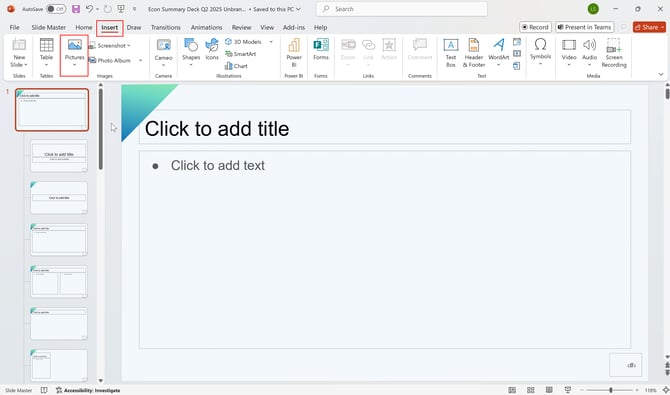Click Accessibility: Investigate in status bar
The width and height of the screenshot is (670, 395).
[88, 390]
